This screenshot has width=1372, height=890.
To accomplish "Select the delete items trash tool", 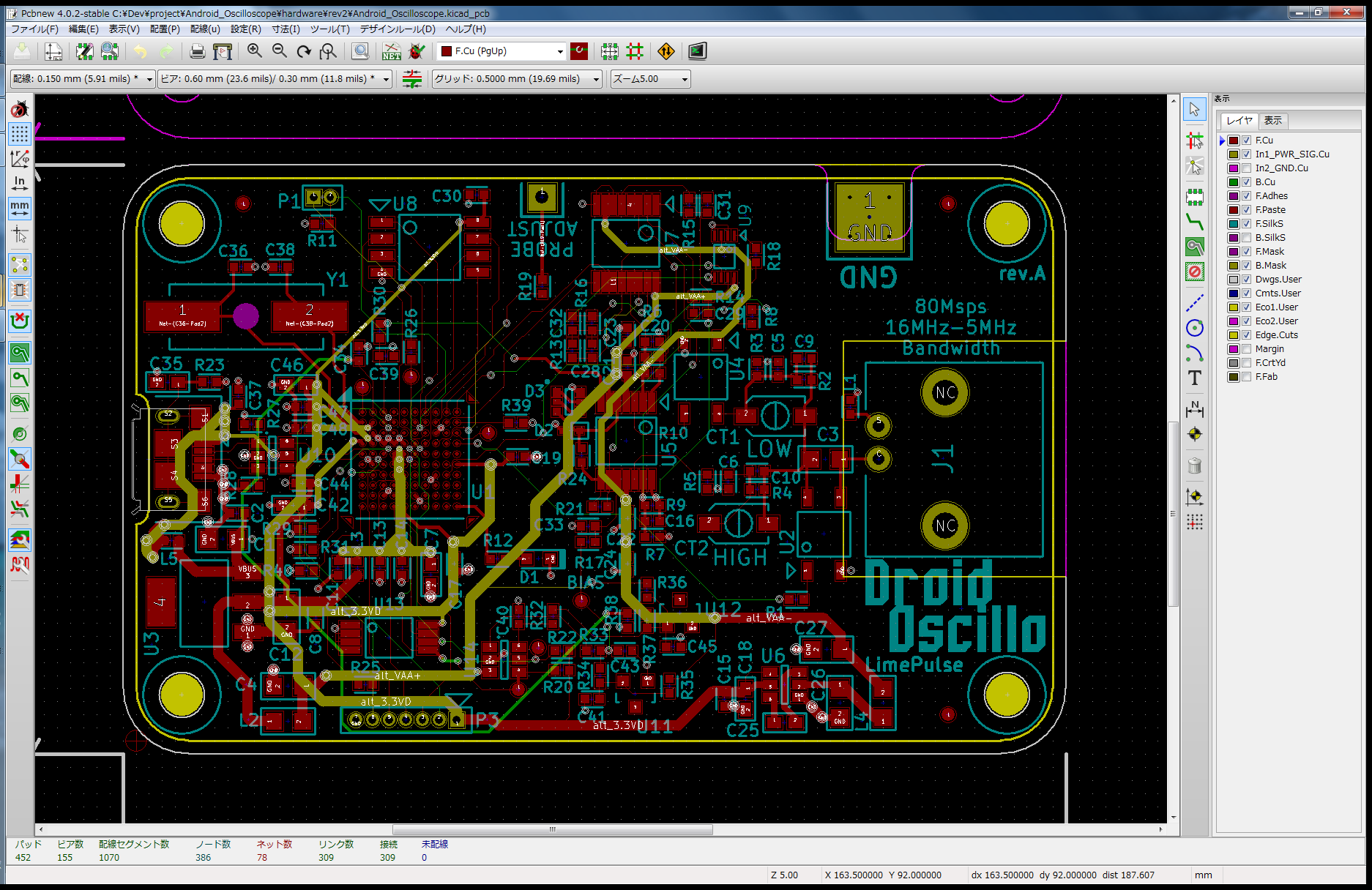I will [1194, 465].
